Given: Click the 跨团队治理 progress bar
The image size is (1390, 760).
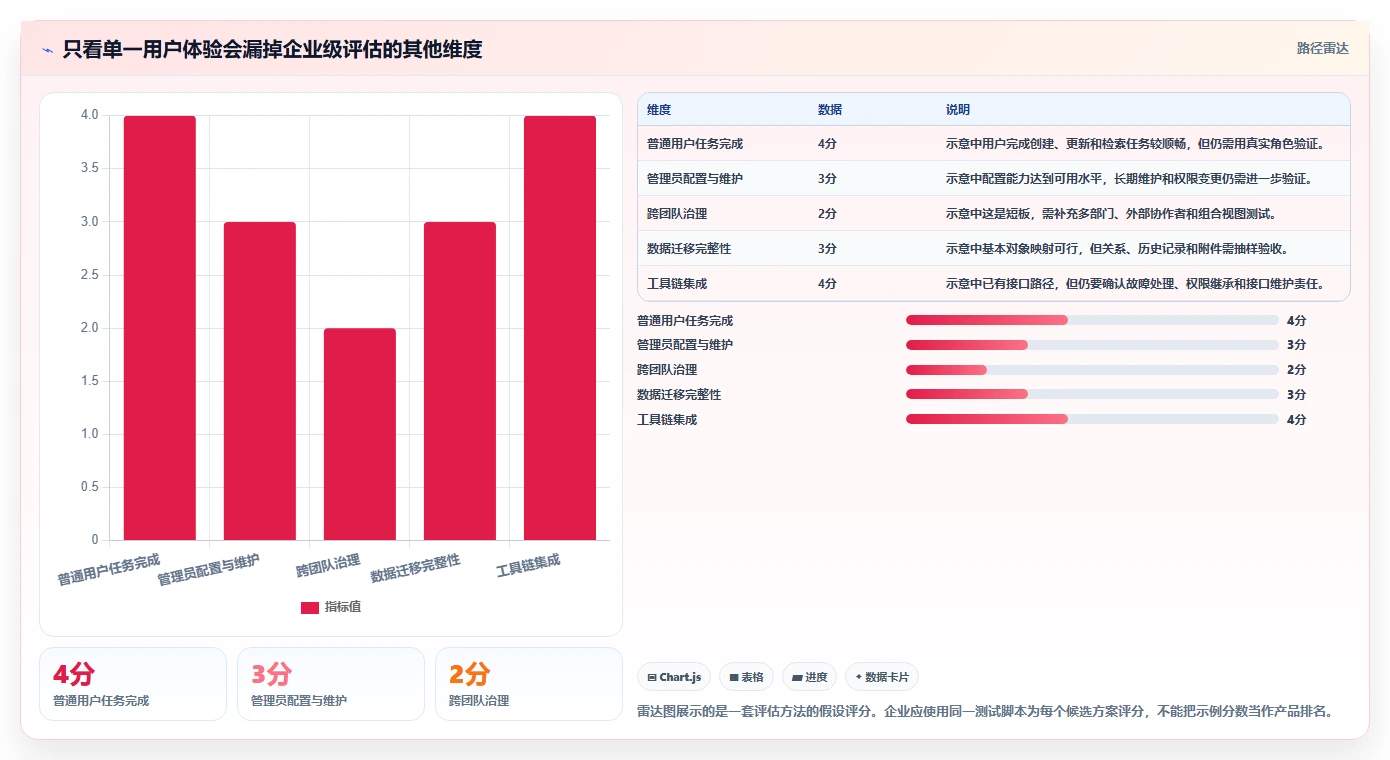Looking at the screenshot, I should [x=1092, y=370].
